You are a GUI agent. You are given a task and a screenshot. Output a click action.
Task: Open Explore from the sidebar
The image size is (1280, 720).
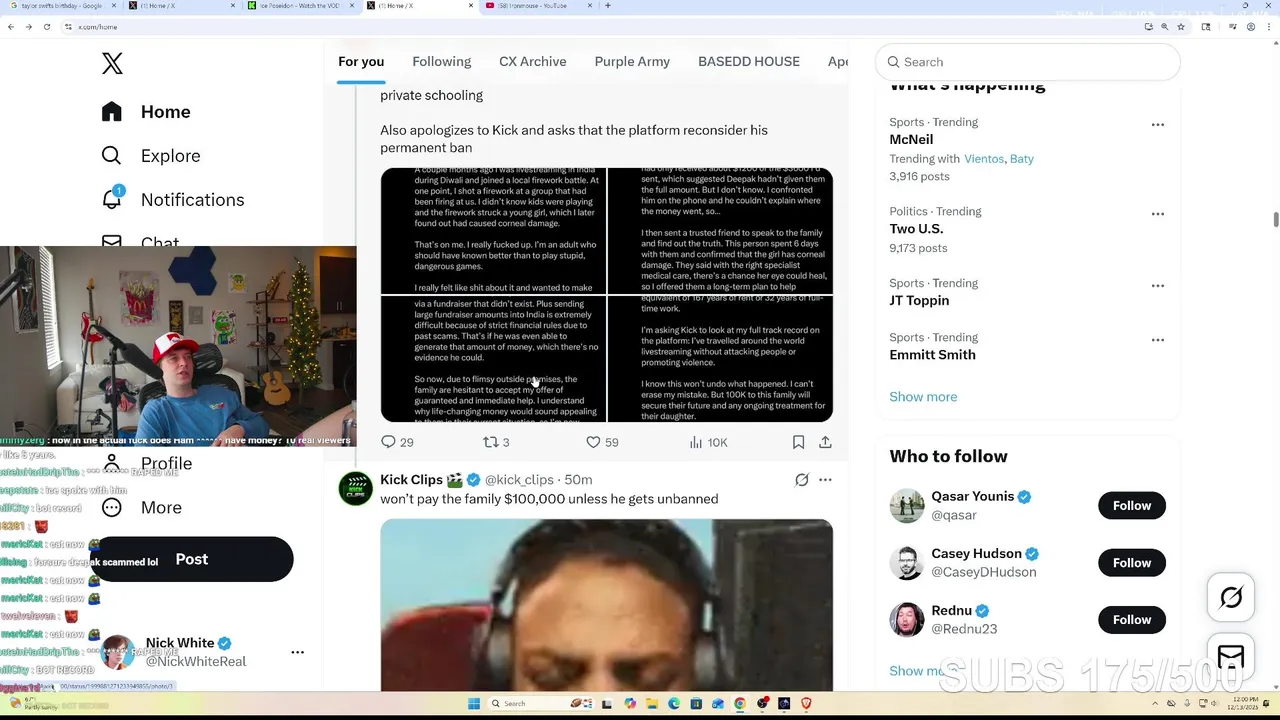pos(151,156)
